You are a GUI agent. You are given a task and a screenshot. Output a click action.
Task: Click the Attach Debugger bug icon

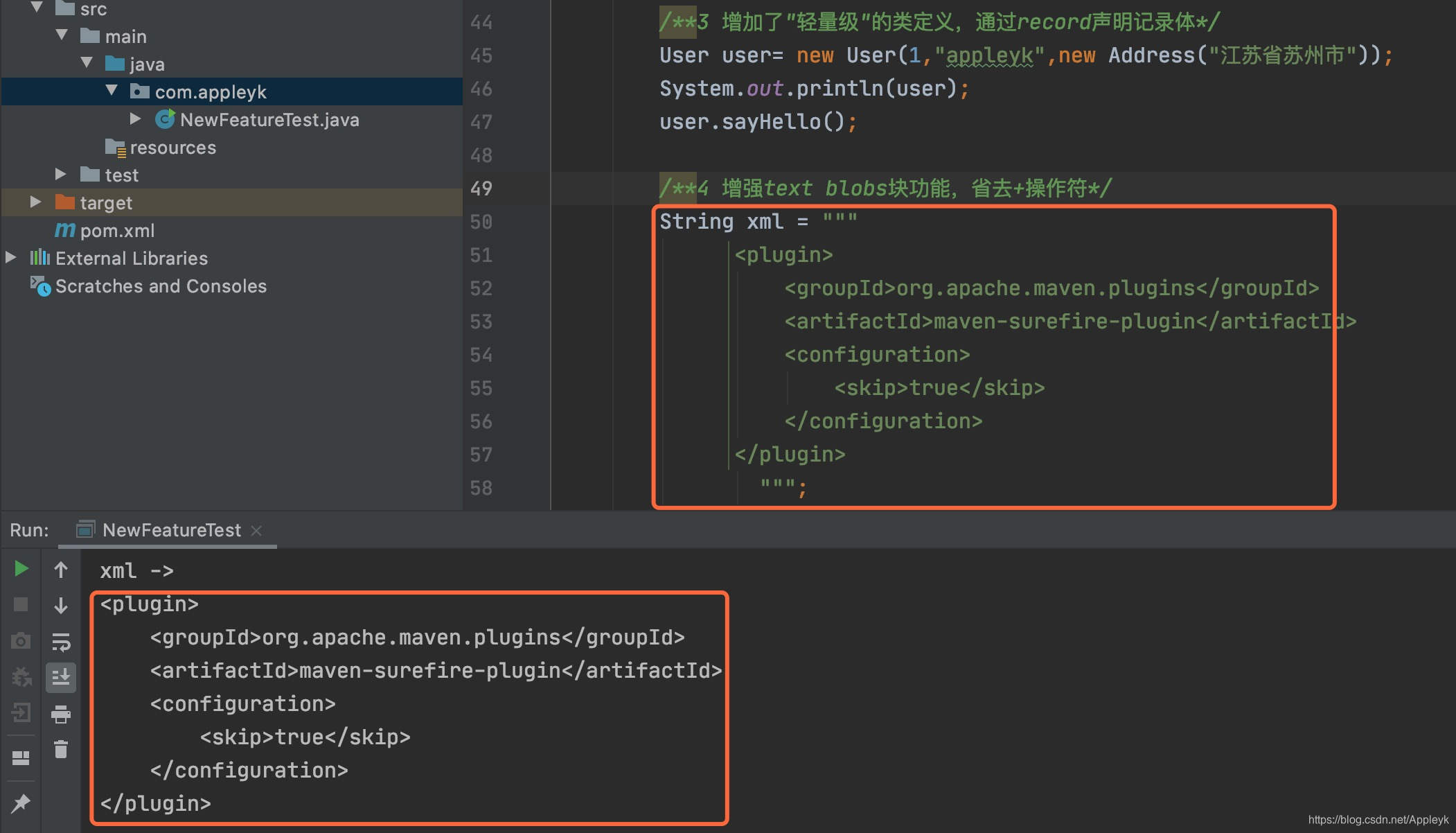pyautogui.click(x=21, y=676)
